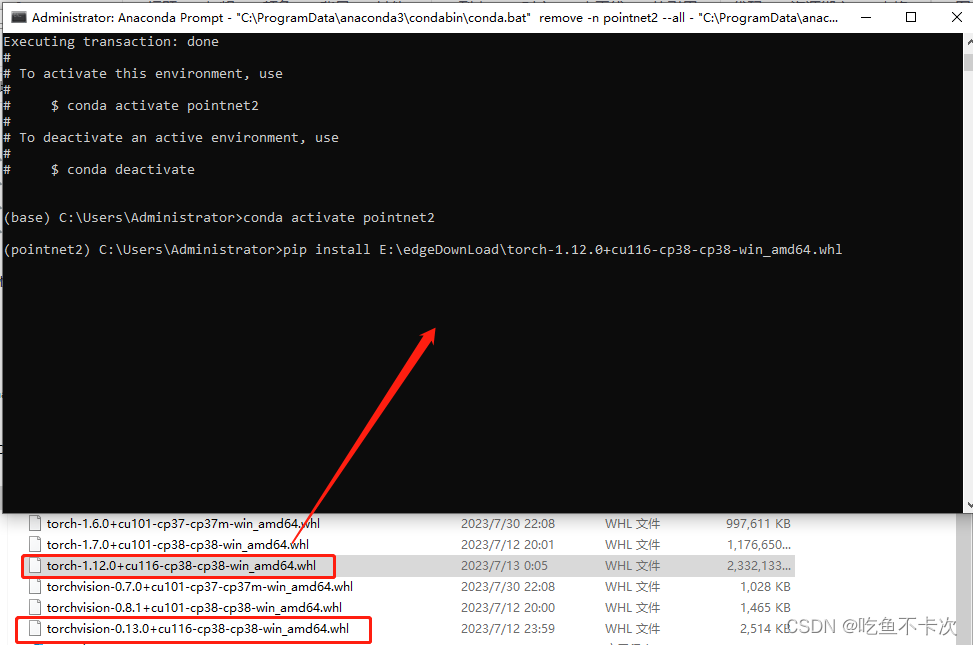
Task: Click the '$ conda deactivate' hint line
Action: point(123,169)
